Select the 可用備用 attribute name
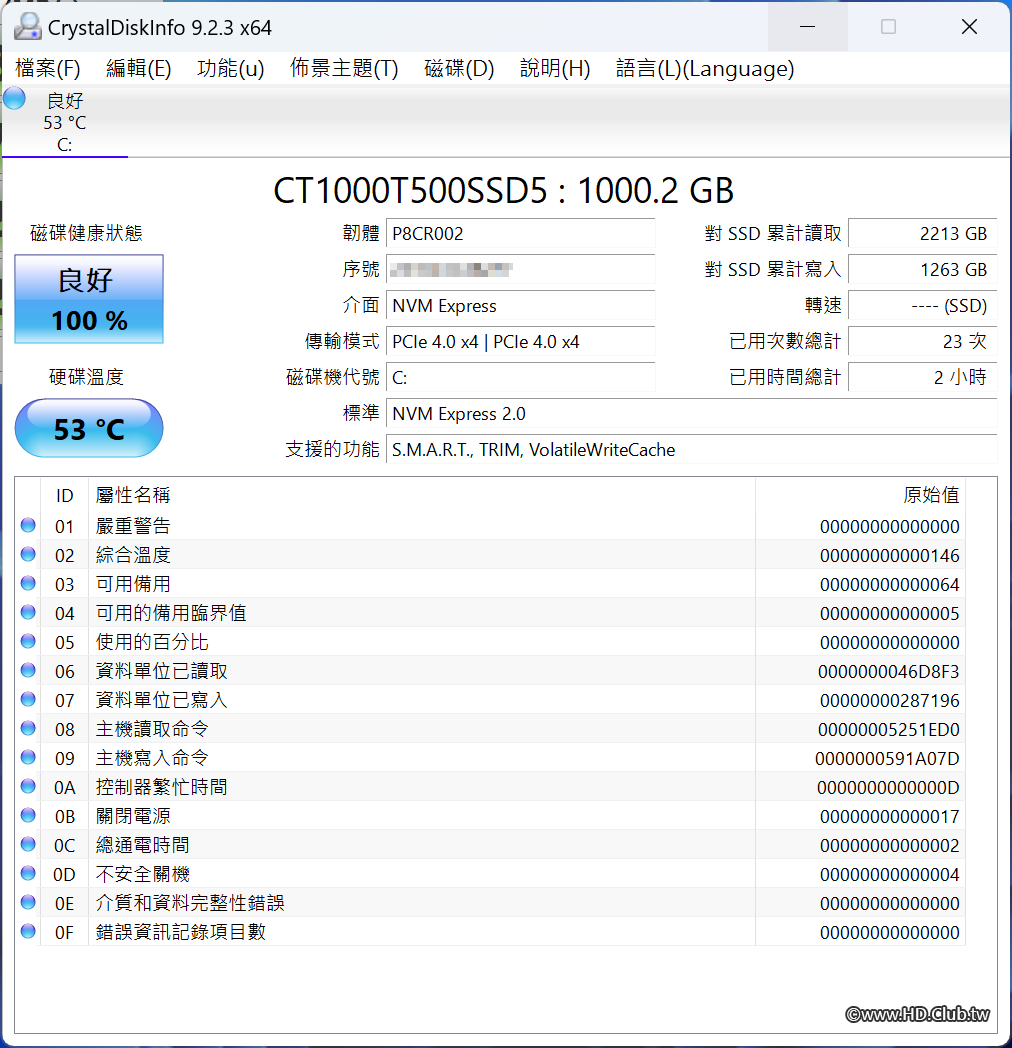The width and height of the screenshot is (1012, 1048). (133, 584)
